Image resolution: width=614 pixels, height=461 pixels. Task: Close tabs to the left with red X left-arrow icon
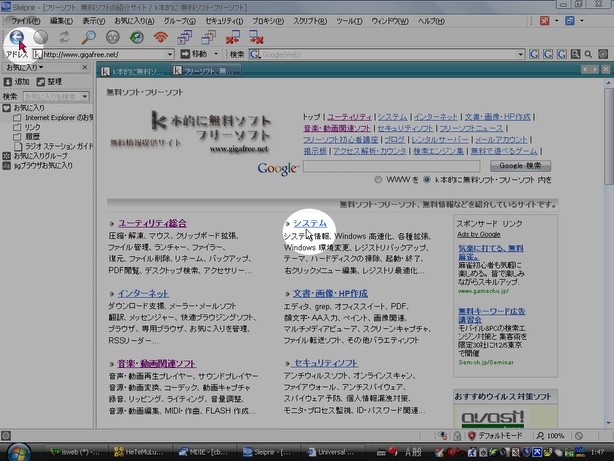click(x=233, y=37)
